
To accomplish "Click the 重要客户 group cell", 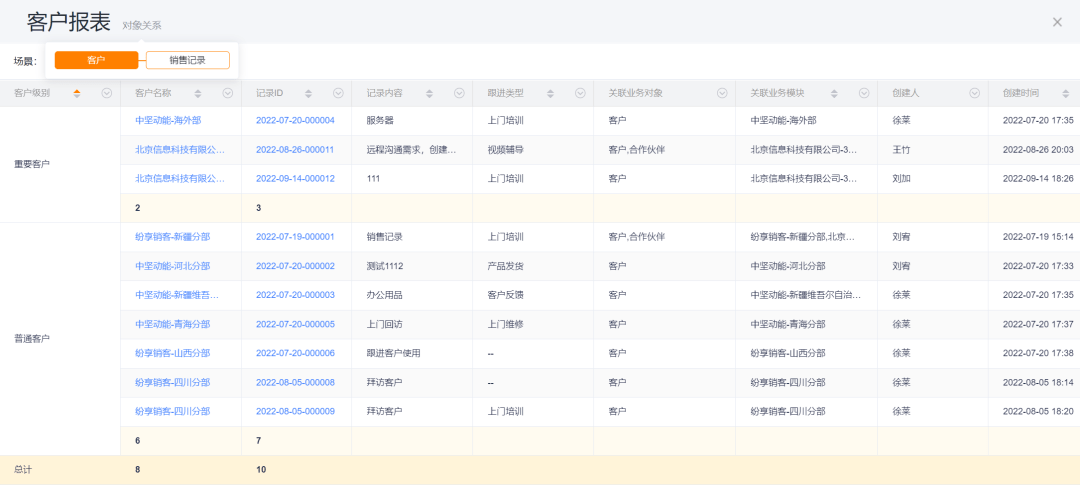I will (60, 164).
